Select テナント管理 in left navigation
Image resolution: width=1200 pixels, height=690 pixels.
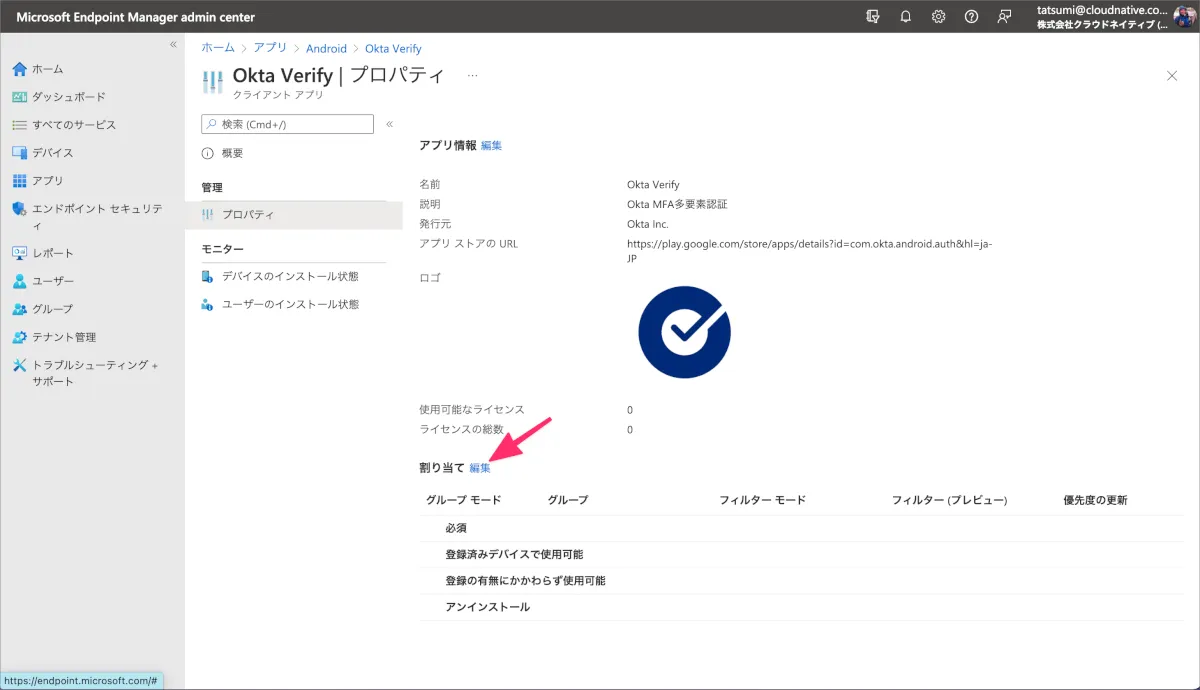[64, 337]
